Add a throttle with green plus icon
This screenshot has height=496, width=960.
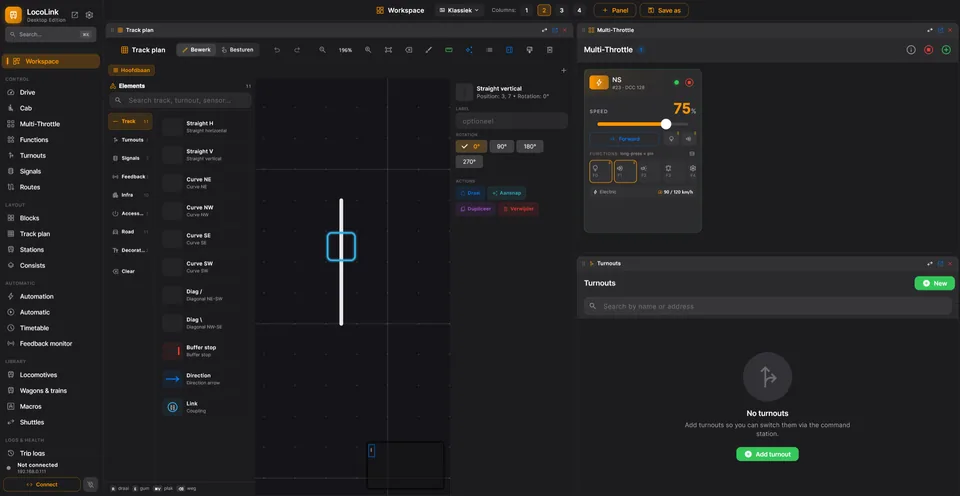tap(946, 50)
